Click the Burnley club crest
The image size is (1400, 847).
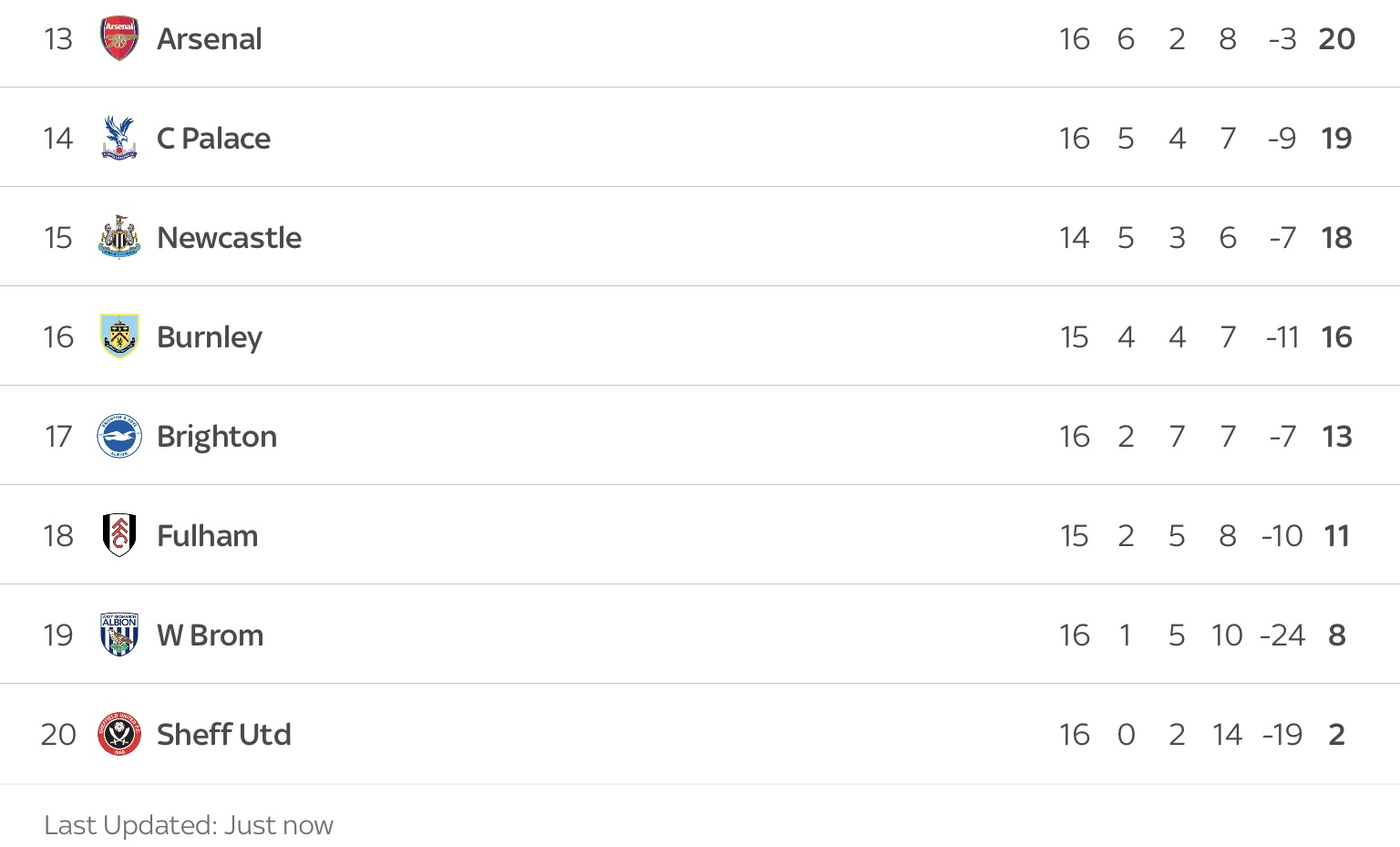click(x=119, y=336)
